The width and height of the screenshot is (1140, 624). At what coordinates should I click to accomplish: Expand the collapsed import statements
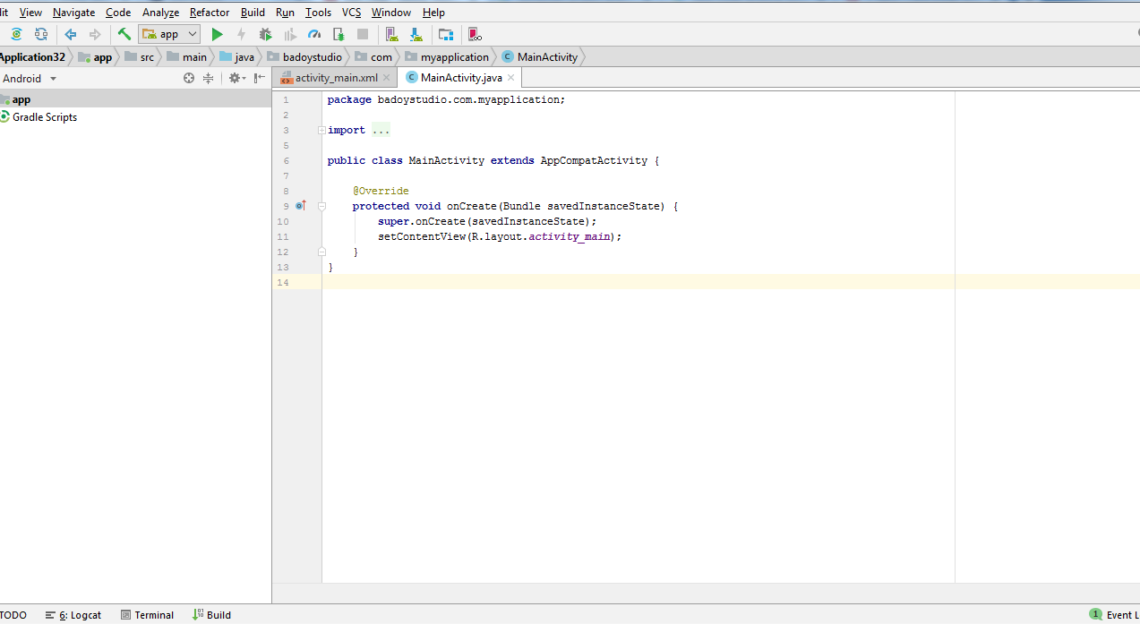pyautogui.click(x=380, y=130)
